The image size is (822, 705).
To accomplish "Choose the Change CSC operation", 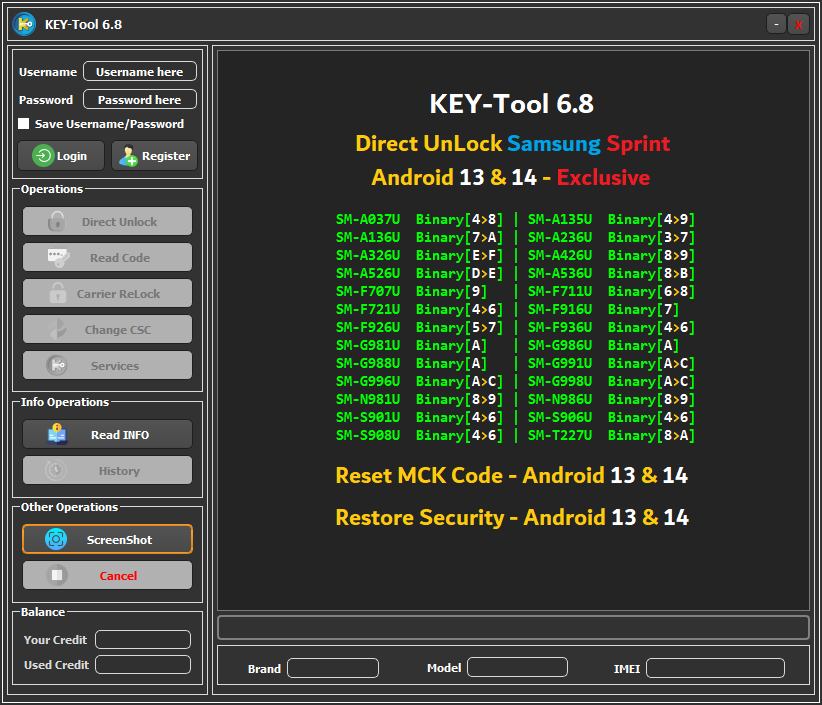I will 107,330.
